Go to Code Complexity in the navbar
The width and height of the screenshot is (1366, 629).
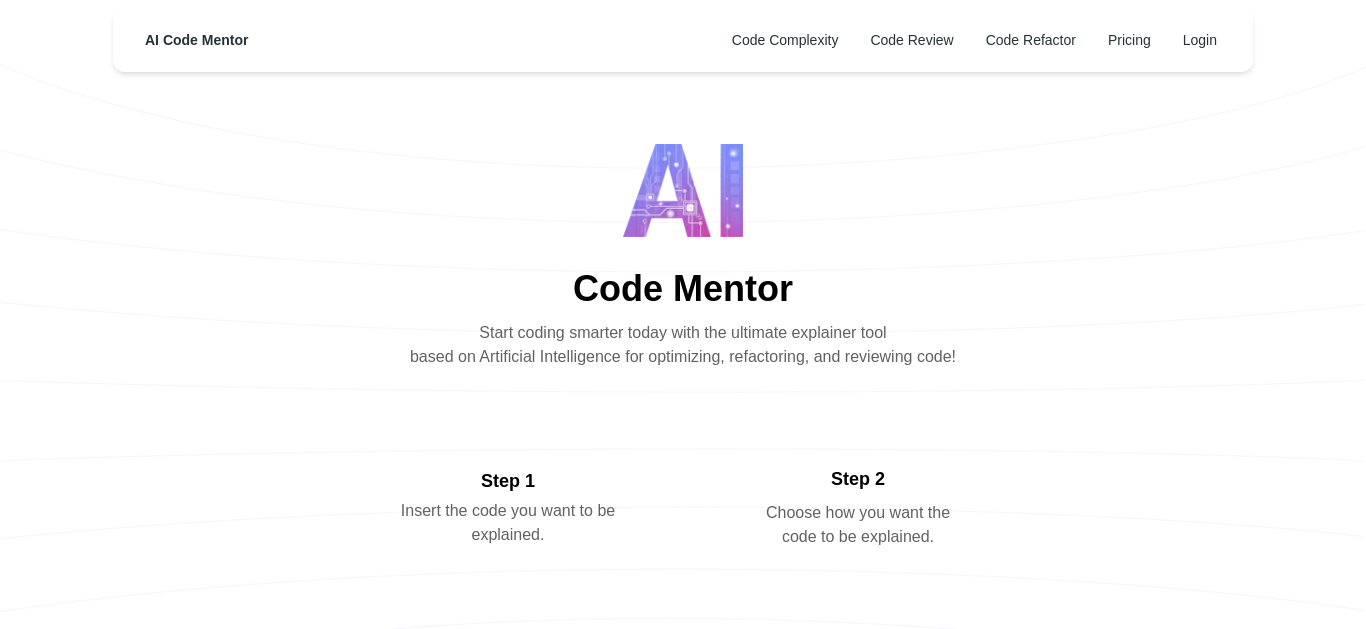[785, 40]
